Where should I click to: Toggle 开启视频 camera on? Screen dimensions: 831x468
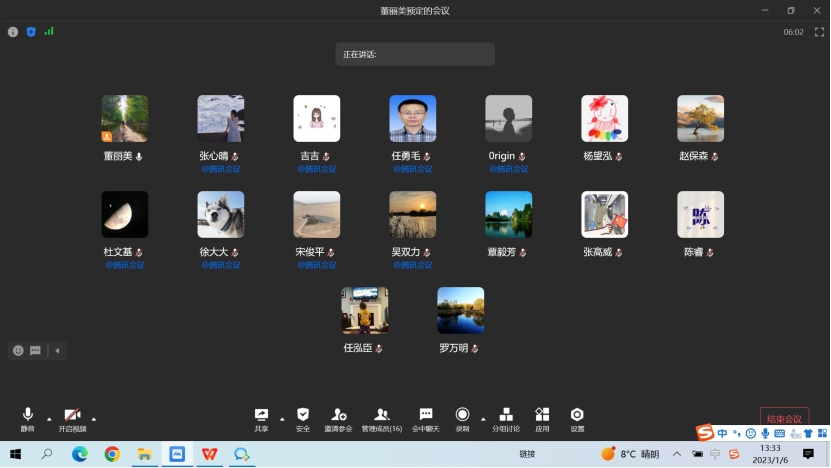coord(72,417)
